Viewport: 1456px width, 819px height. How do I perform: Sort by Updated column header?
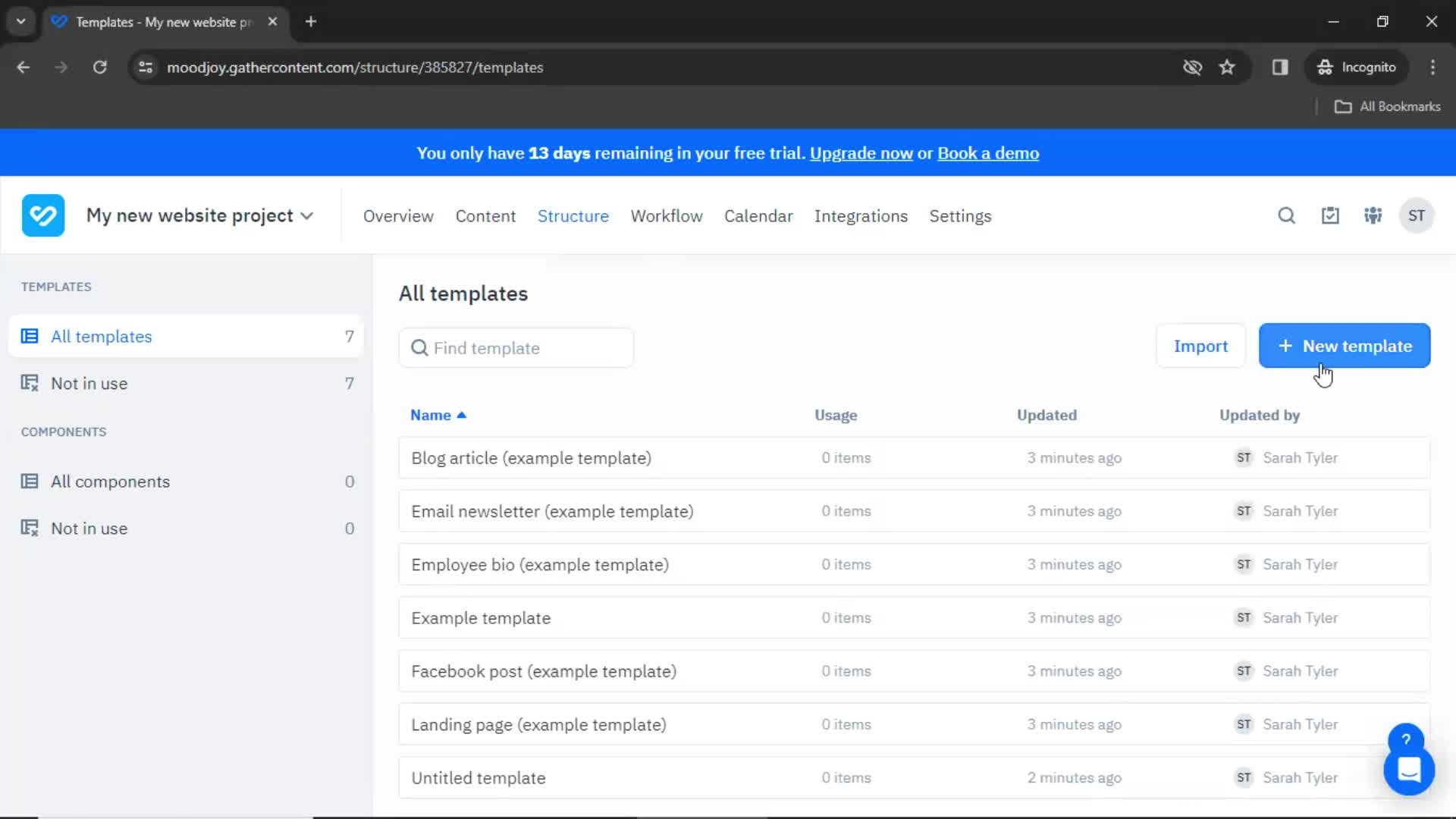pyautogui.click(x=1046, y=416)
